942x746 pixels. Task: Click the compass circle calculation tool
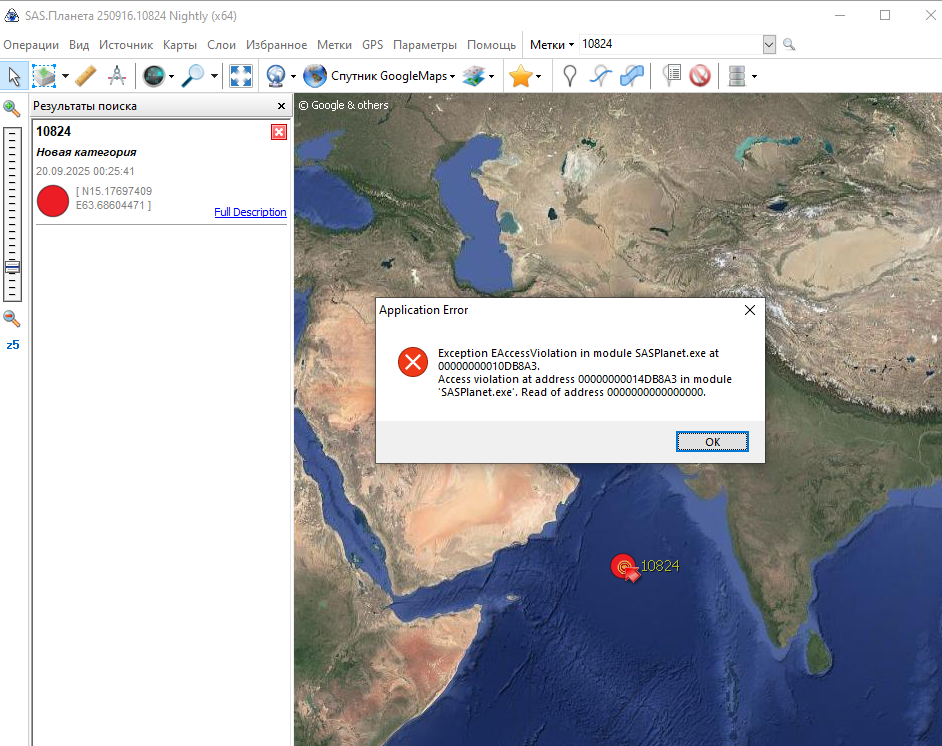pos(116,76)
